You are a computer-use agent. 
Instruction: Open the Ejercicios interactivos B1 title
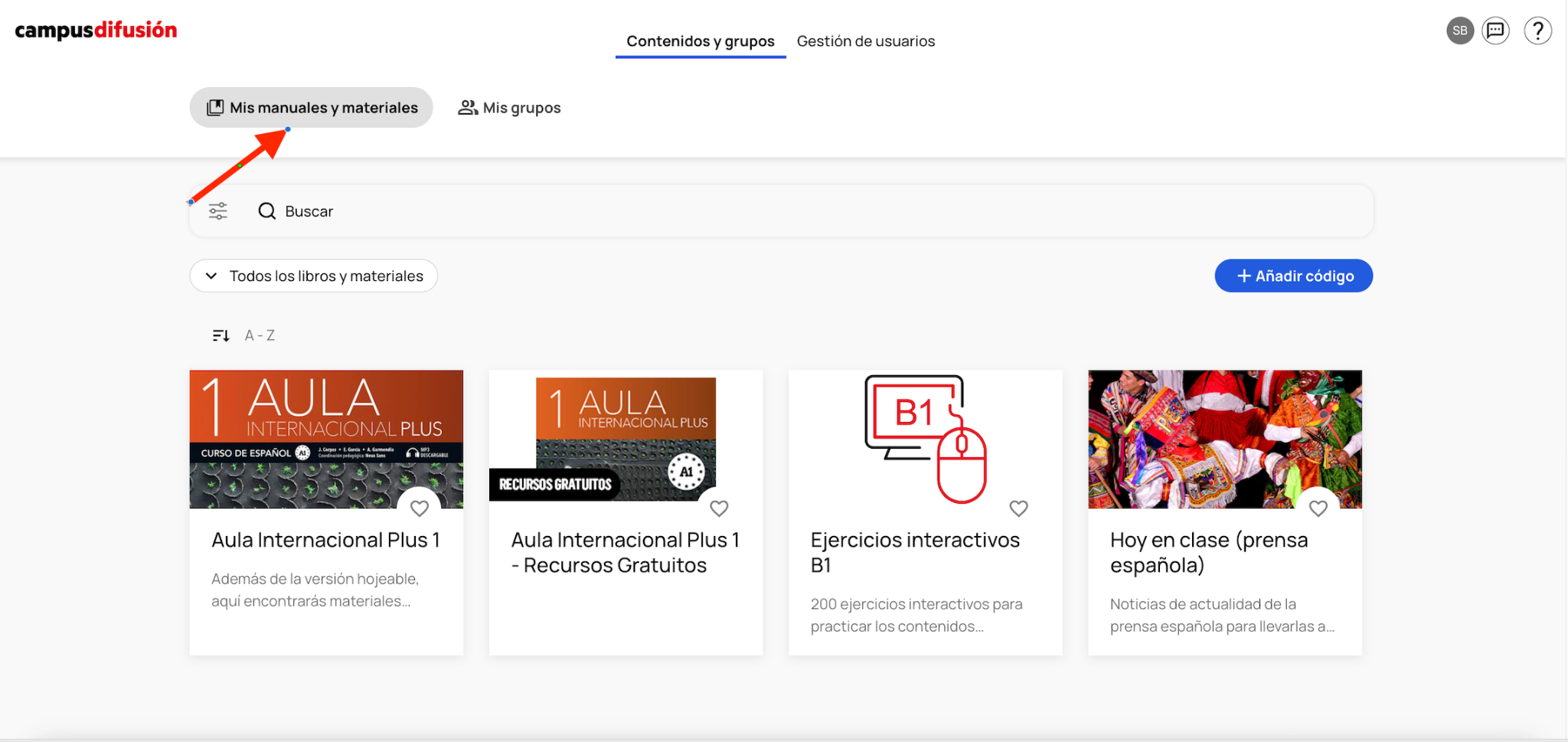(916, 552)
